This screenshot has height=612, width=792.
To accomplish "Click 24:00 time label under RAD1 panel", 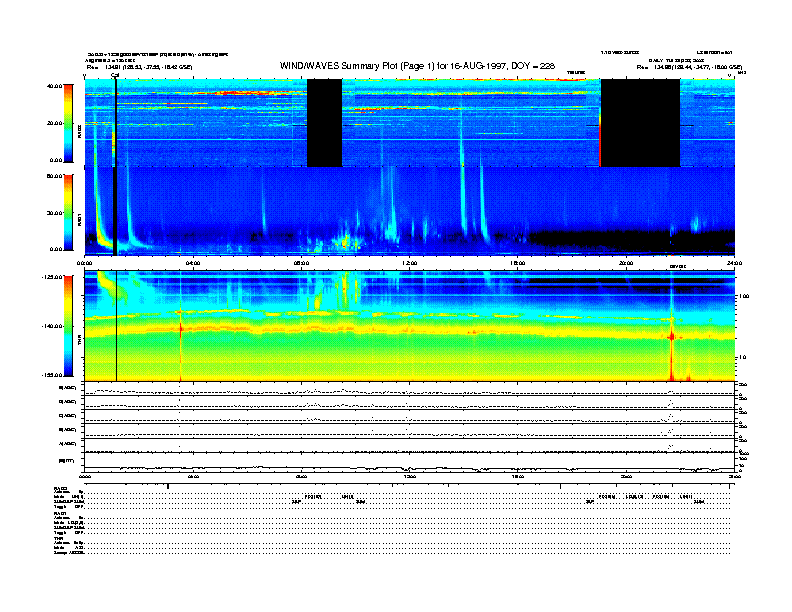I will [734, 263].
